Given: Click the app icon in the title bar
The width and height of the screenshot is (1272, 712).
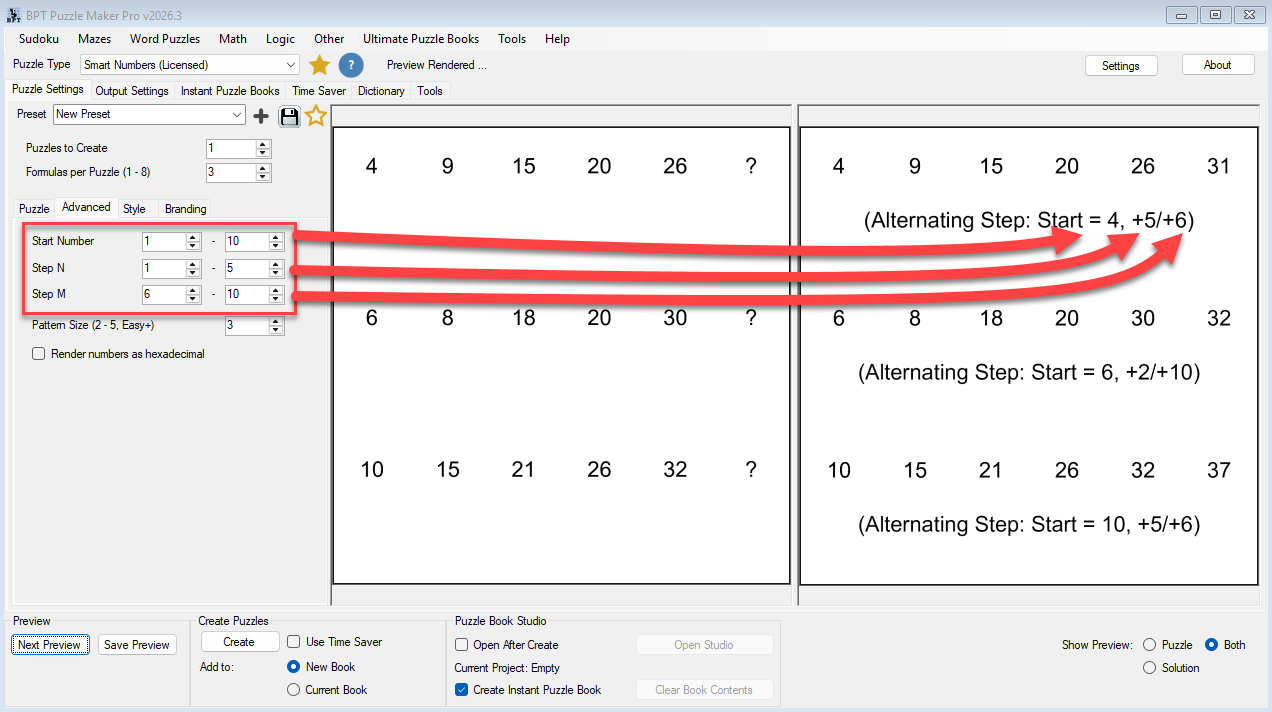Looking at the screenshot, I should (14, 15).
